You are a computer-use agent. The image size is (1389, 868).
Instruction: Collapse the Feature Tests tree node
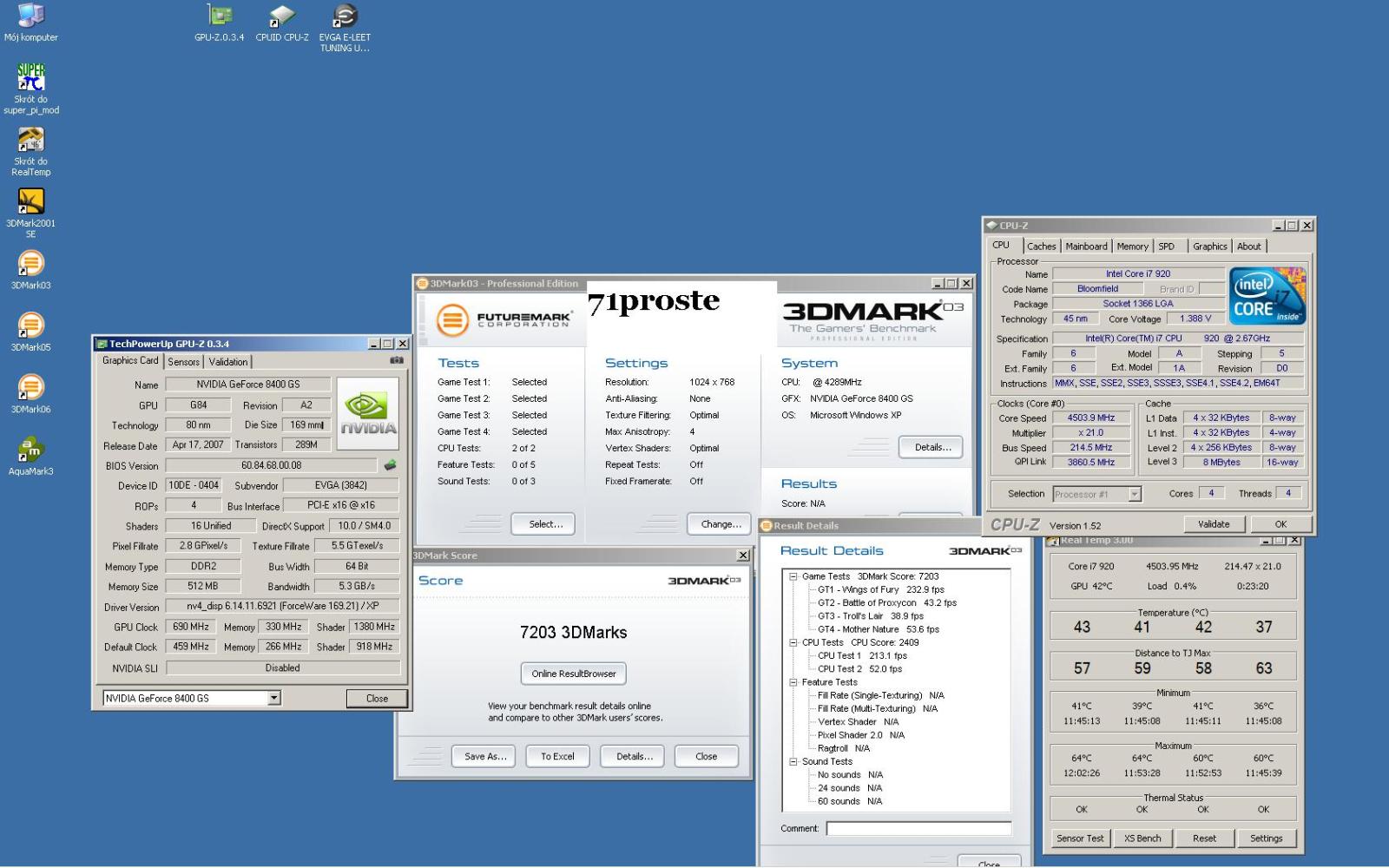click(x=793, y=682)
